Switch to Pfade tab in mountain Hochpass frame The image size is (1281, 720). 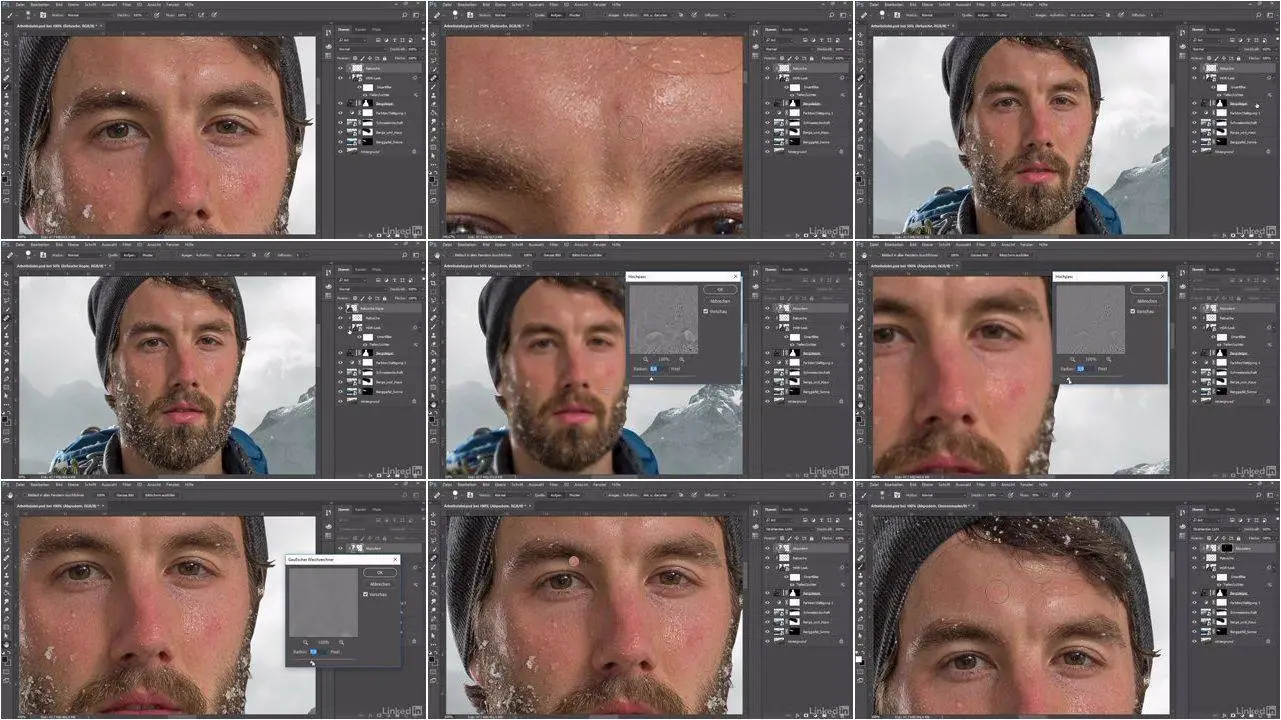point(803,269)
